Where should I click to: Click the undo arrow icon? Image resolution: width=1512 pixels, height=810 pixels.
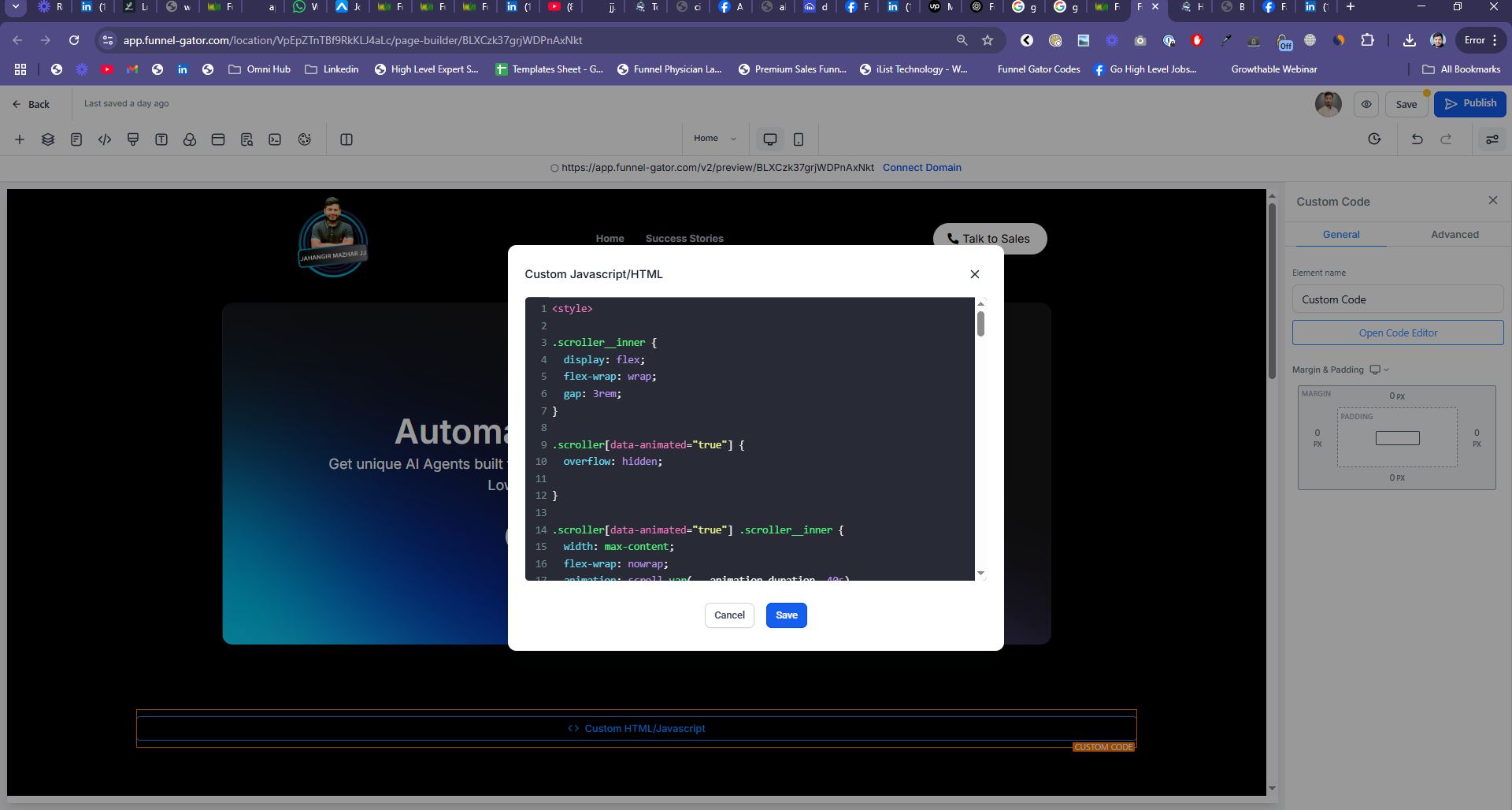click(x=1417, y=139)
